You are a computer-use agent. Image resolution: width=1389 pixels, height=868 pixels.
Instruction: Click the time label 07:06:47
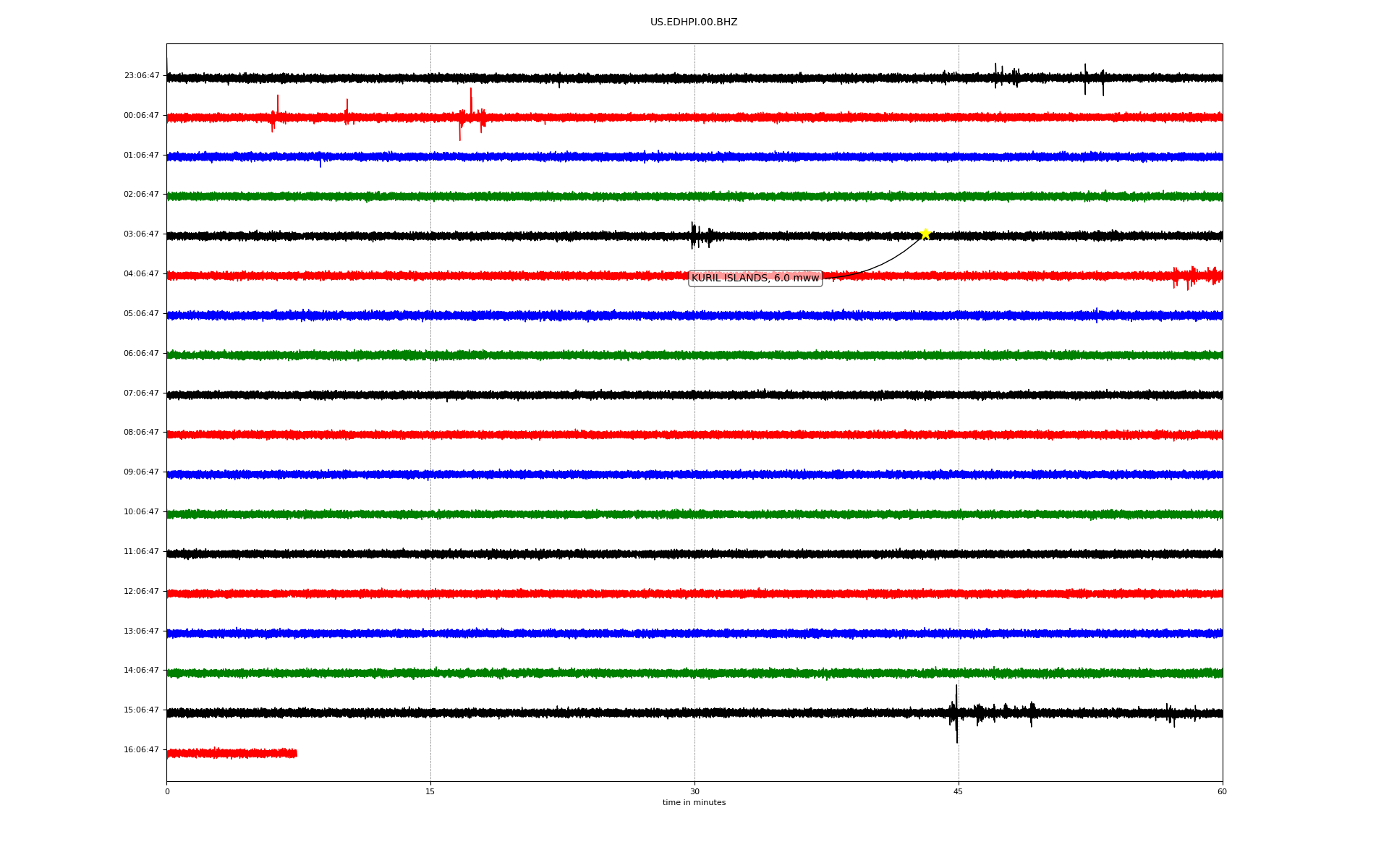click(x=142, y=393)
